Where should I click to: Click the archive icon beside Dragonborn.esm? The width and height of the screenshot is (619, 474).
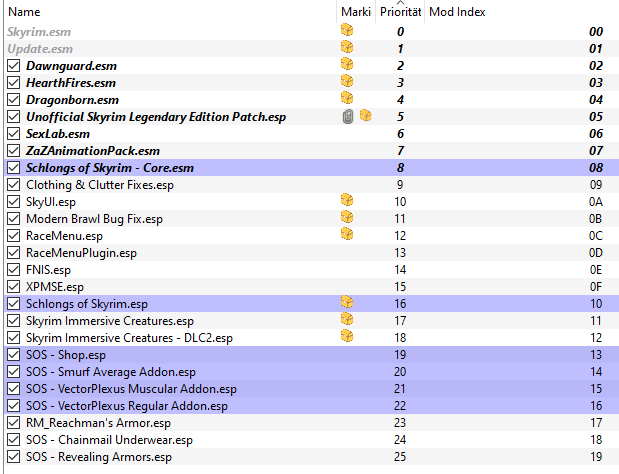pos(347,98)
